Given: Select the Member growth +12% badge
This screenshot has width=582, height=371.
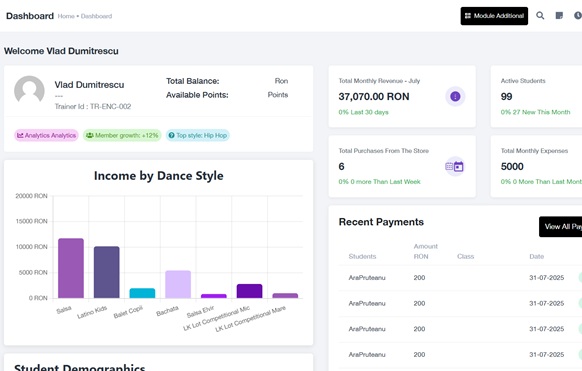Looking at the screenshot, I should point(122,135).
